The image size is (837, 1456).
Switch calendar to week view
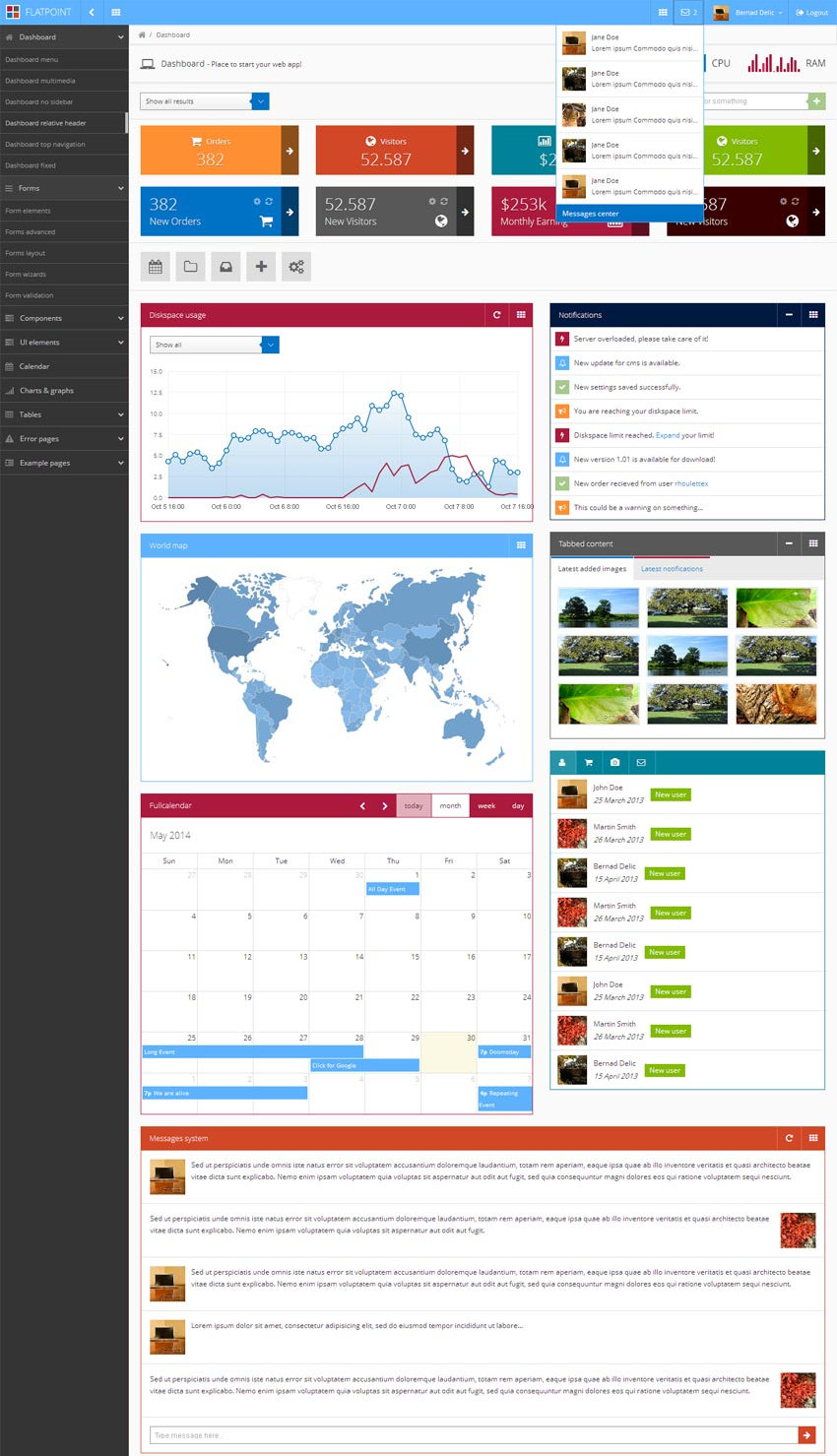pos(486,805)
